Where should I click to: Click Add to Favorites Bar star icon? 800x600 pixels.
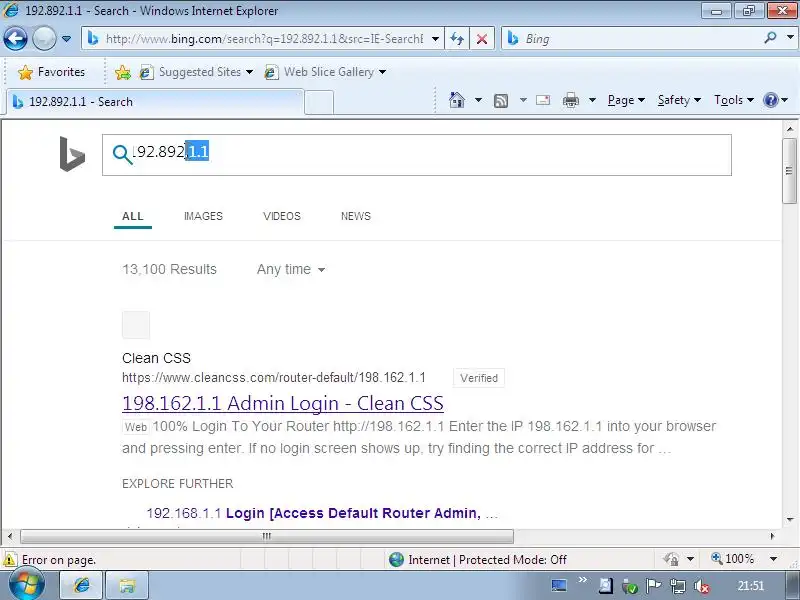click(122, 72)
